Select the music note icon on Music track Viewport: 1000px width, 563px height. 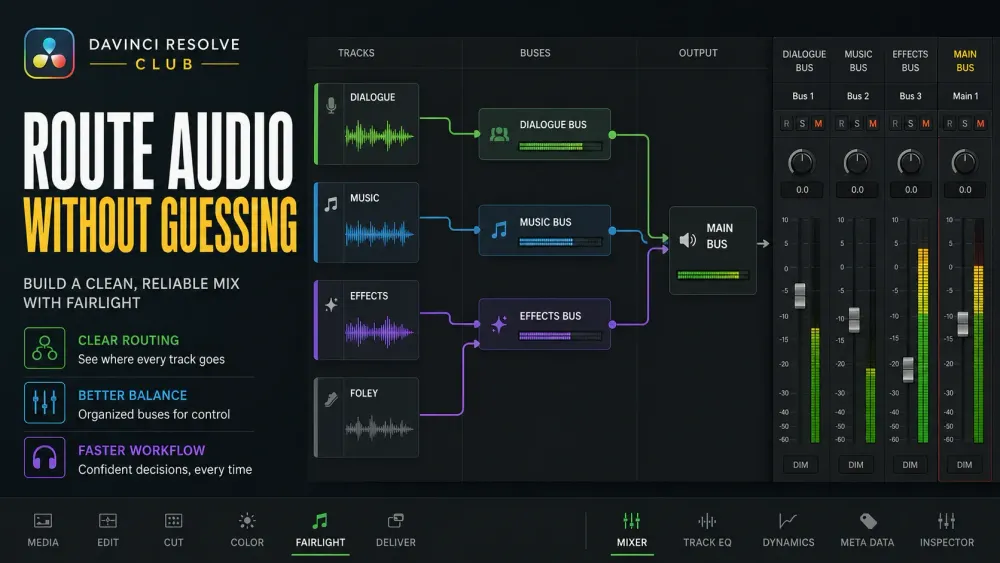coord(330,205)
